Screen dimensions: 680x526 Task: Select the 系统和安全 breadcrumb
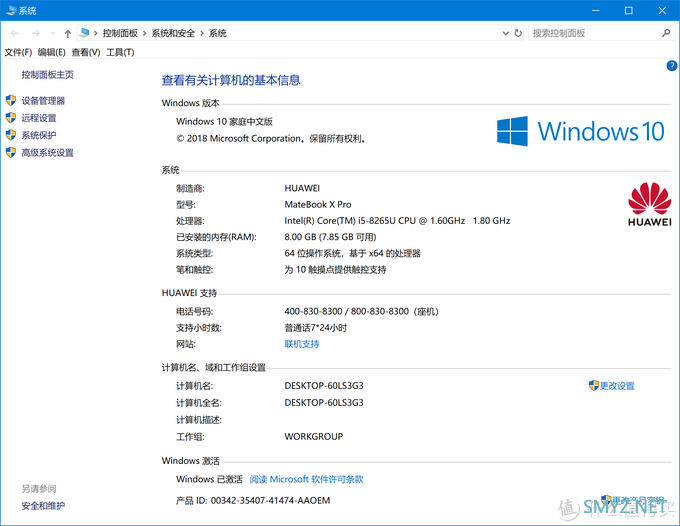173,33
